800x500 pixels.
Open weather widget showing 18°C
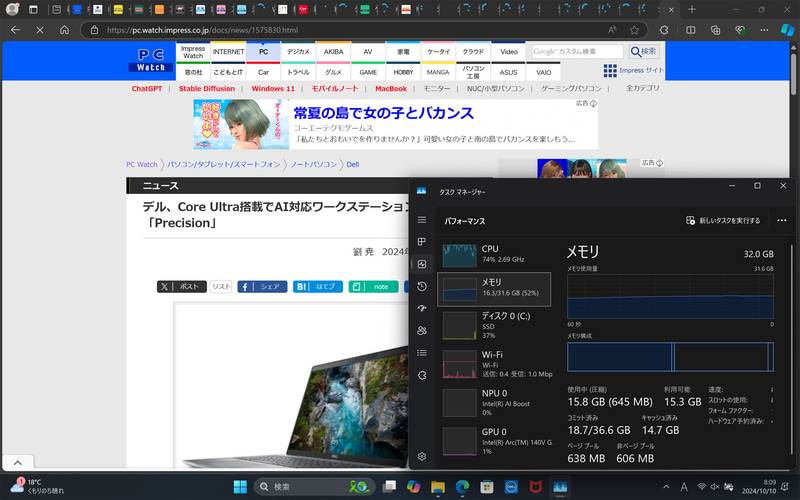point(38,486)
